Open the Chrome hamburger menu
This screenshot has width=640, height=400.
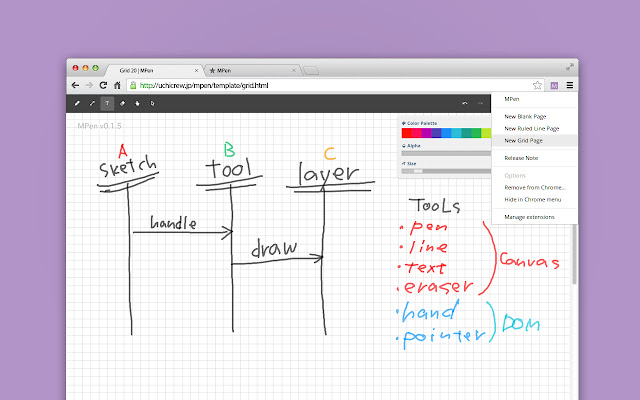coord(569,86)
